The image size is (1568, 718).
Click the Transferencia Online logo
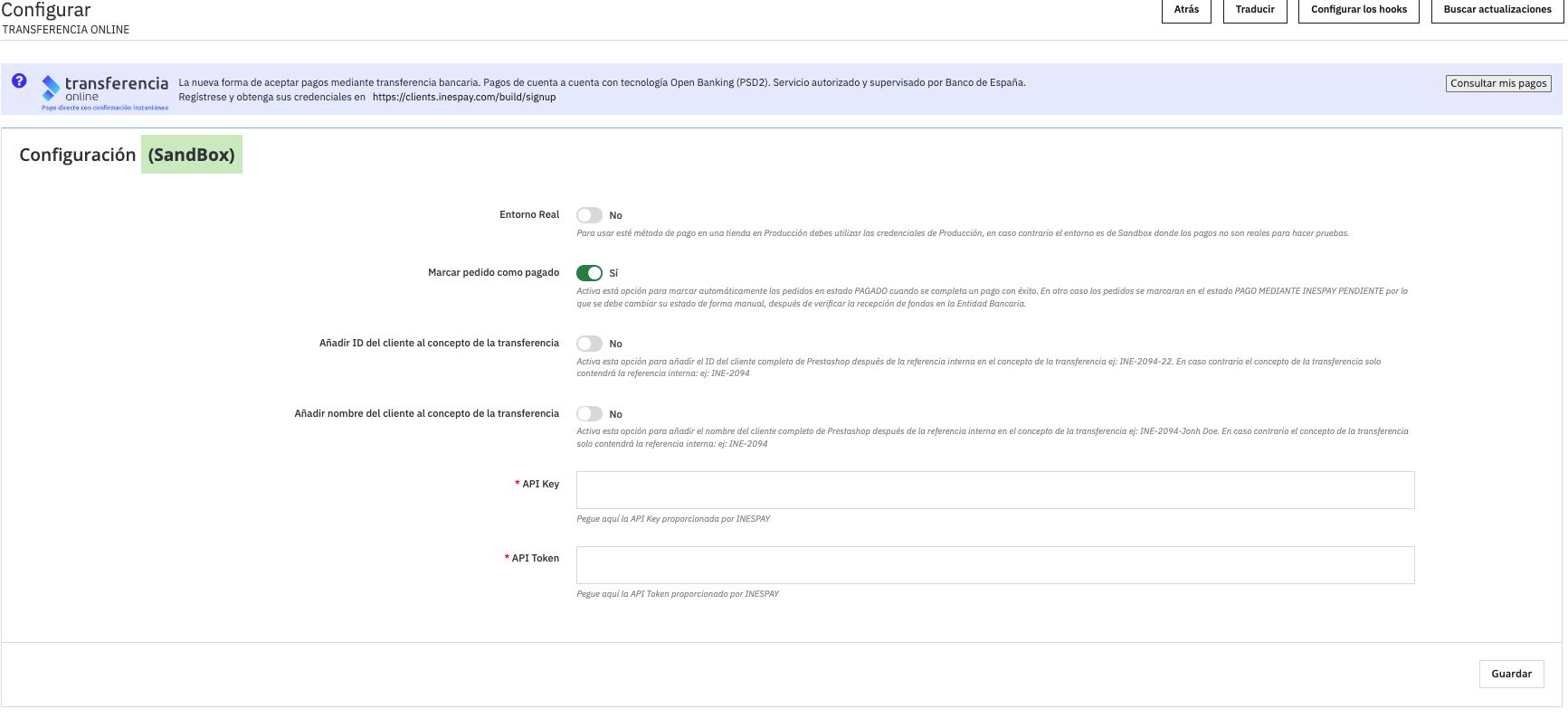coord(105,91)
